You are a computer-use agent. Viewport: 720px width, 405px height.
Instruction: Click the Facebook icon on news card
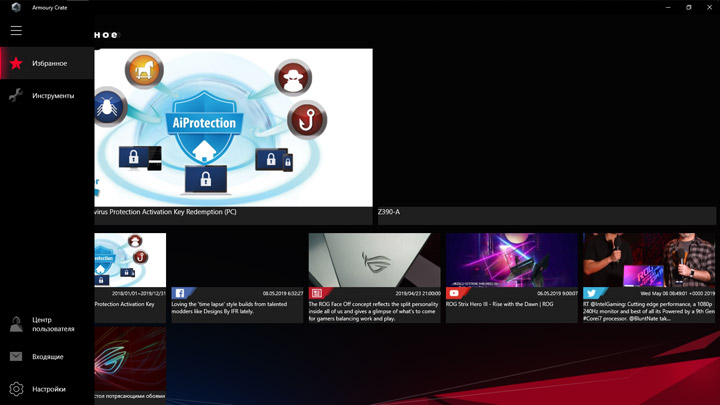[x=180, y=293]
